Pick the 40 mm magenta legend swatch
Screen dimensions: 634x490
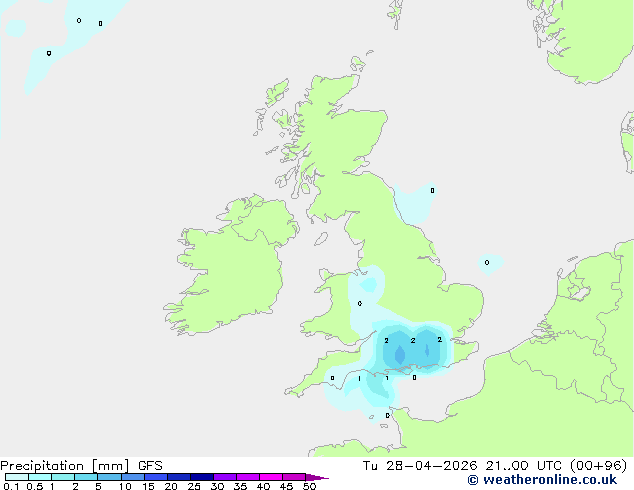tap(271, 477)
